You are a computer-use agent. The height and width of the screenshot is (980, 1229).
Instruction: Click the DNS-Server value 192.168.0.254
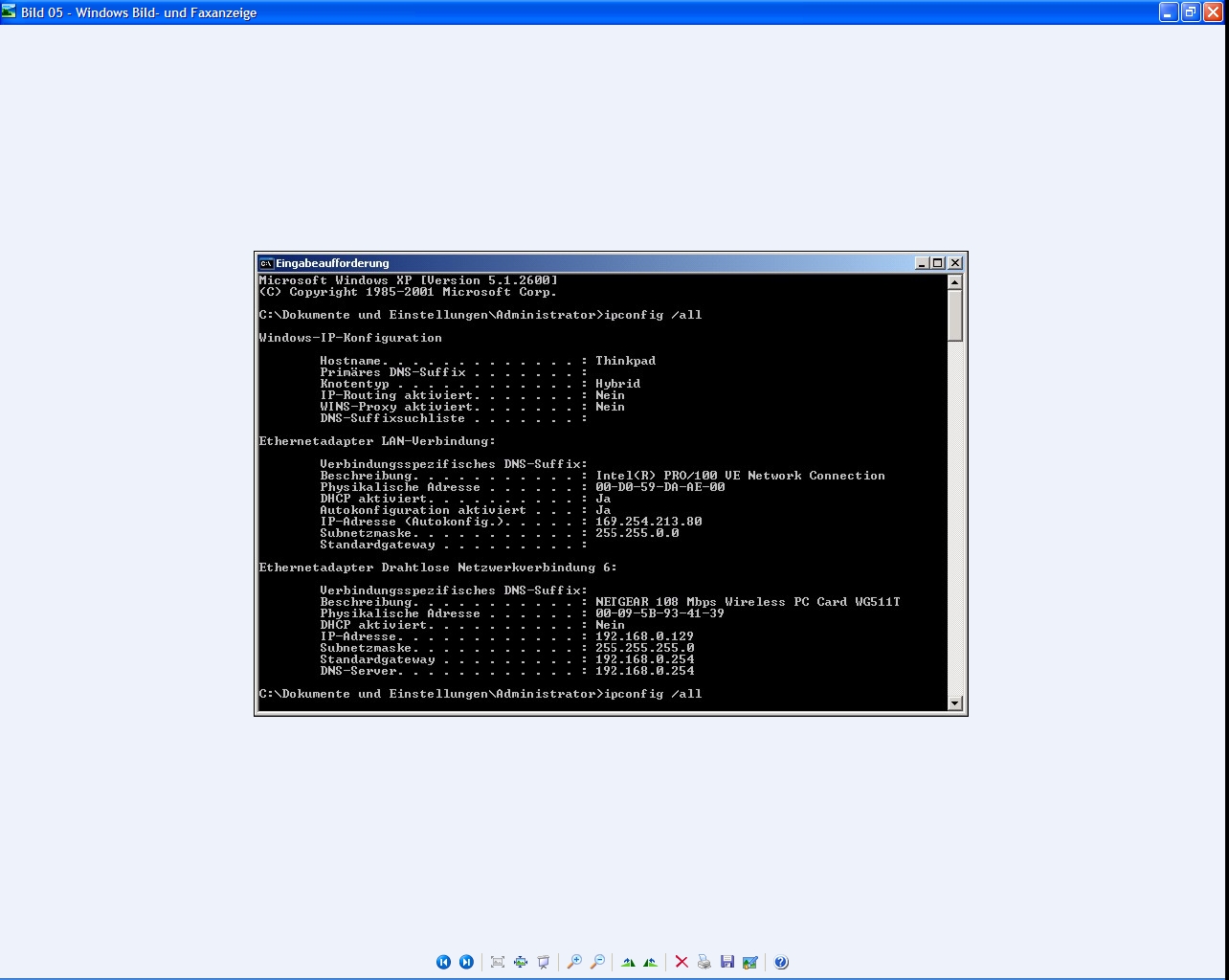click(645, 671)
